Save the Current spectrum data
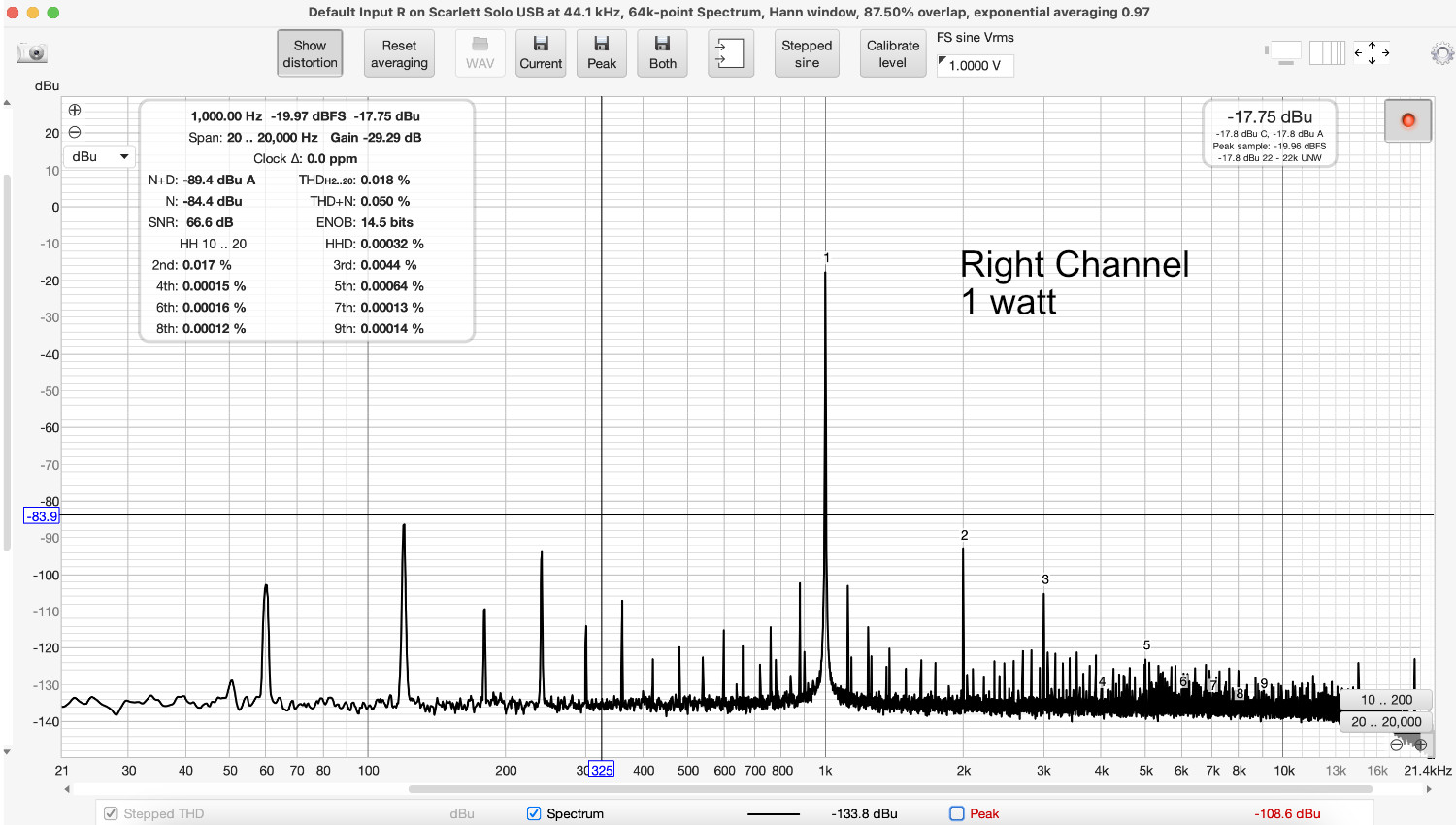Screen dimensions: 1456x825 [540, 52]
